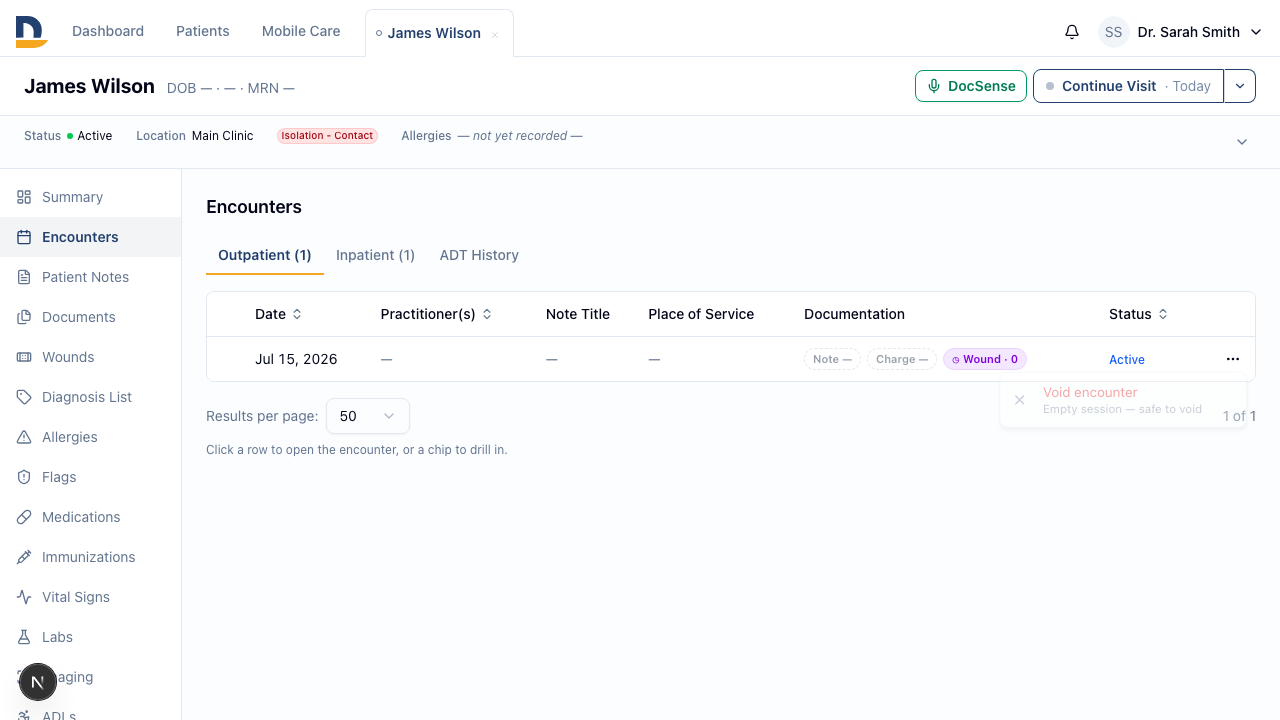Go to Dashboard
Viewport: 1280px width, 720px height.
pos(108,31)
